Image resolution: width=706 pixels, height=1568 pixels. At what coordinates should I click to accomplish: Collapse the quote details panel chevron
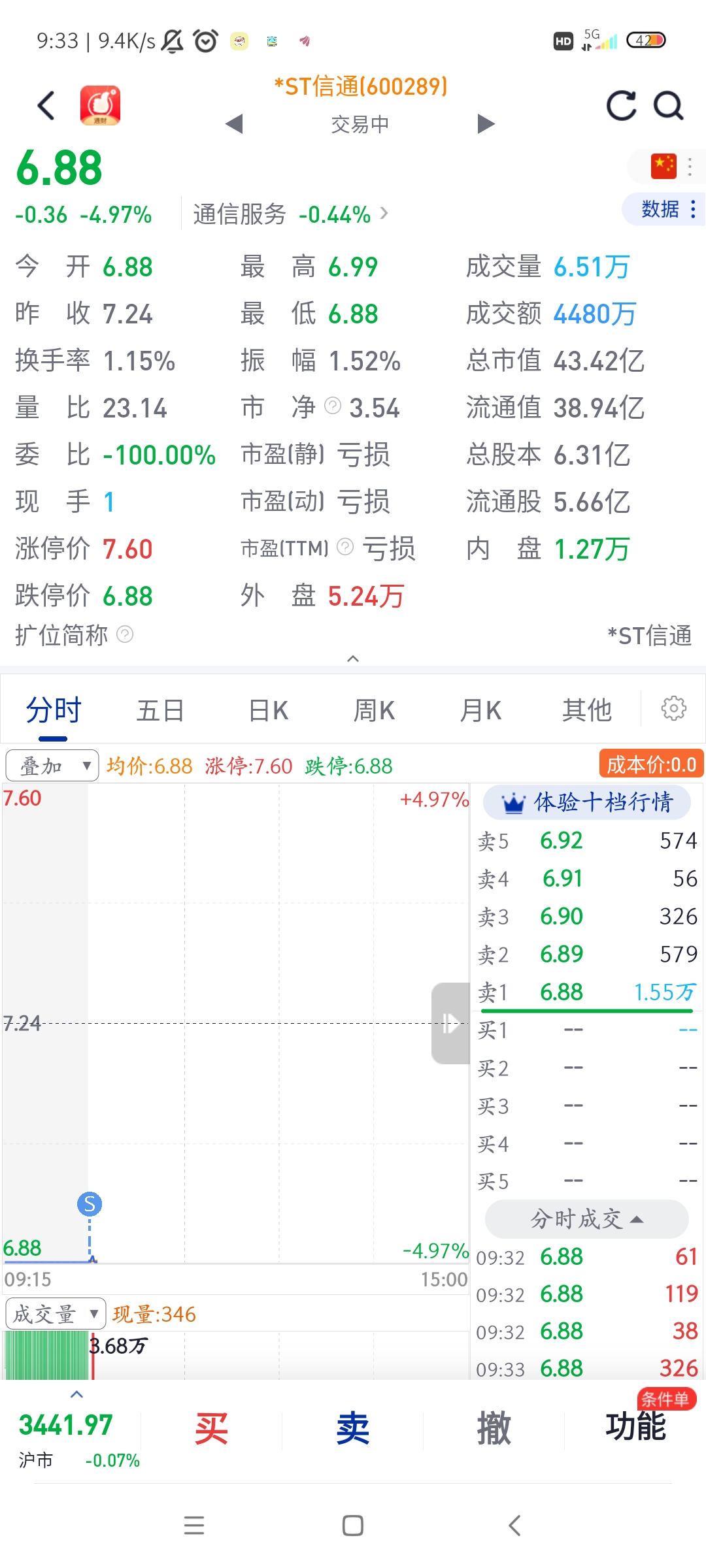pos(353,658)
